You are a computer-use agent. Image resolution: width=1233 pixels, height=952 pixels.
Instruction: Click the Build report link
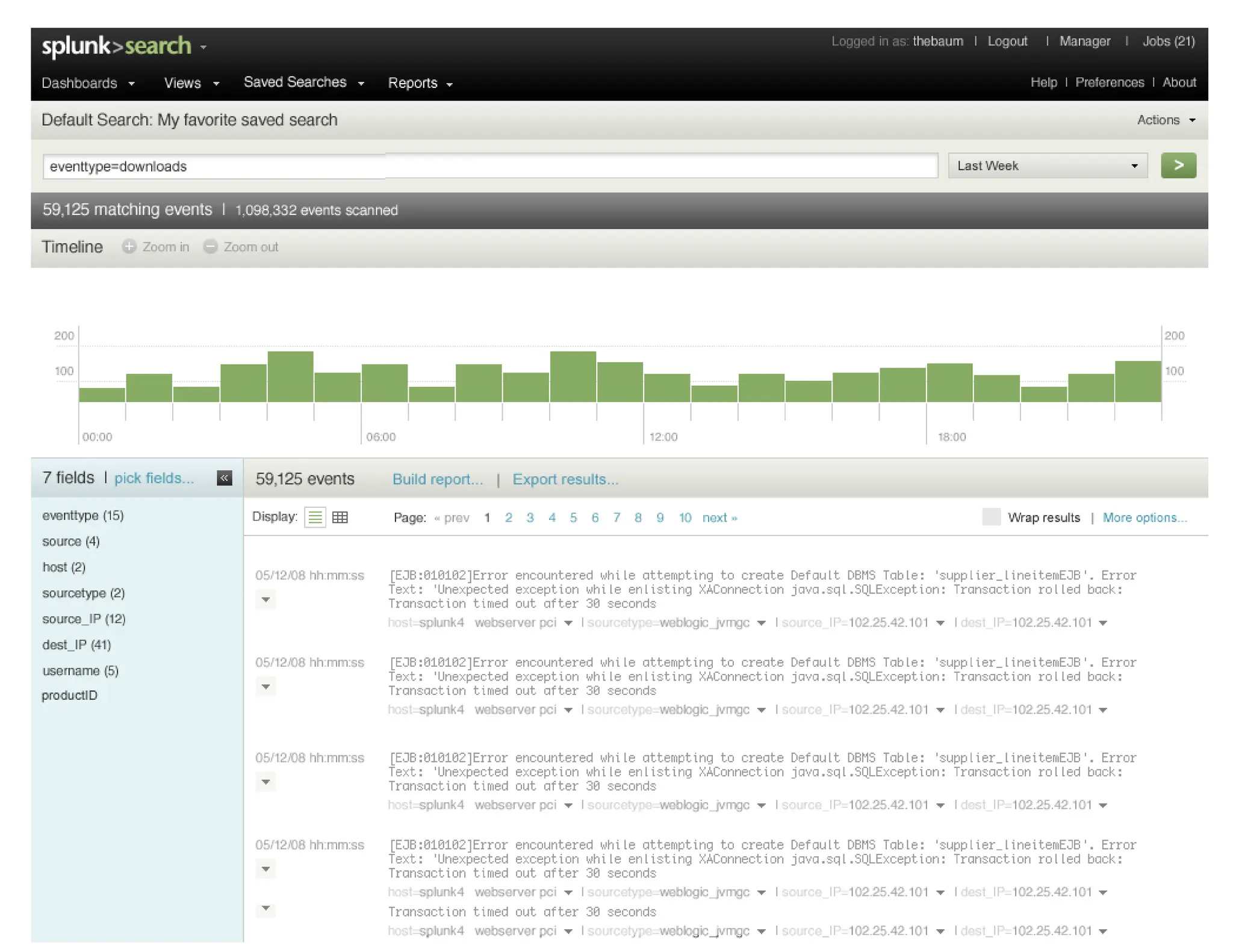click(437, 480)
